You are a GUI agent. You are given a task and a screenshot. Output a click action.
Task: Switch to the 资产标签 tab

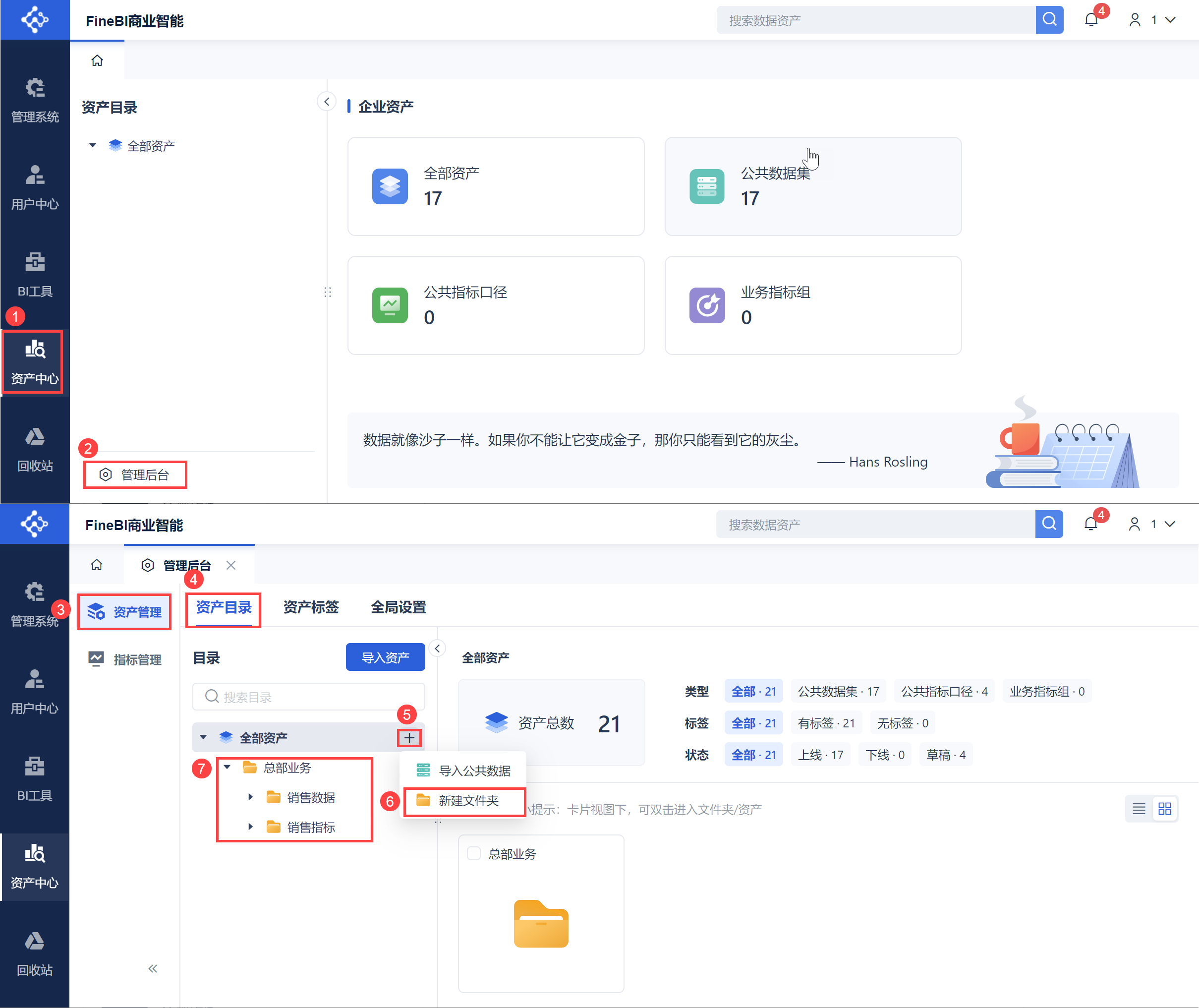click(311, 607)
